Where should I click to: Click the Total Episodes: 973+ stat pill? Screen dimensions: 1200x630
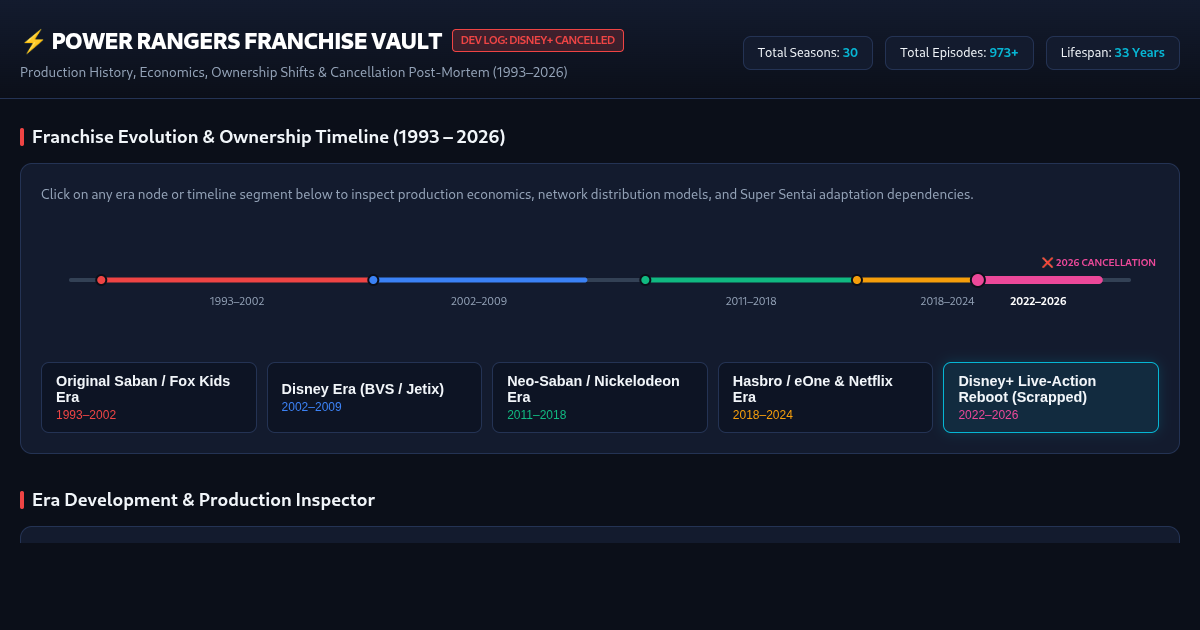959,53
